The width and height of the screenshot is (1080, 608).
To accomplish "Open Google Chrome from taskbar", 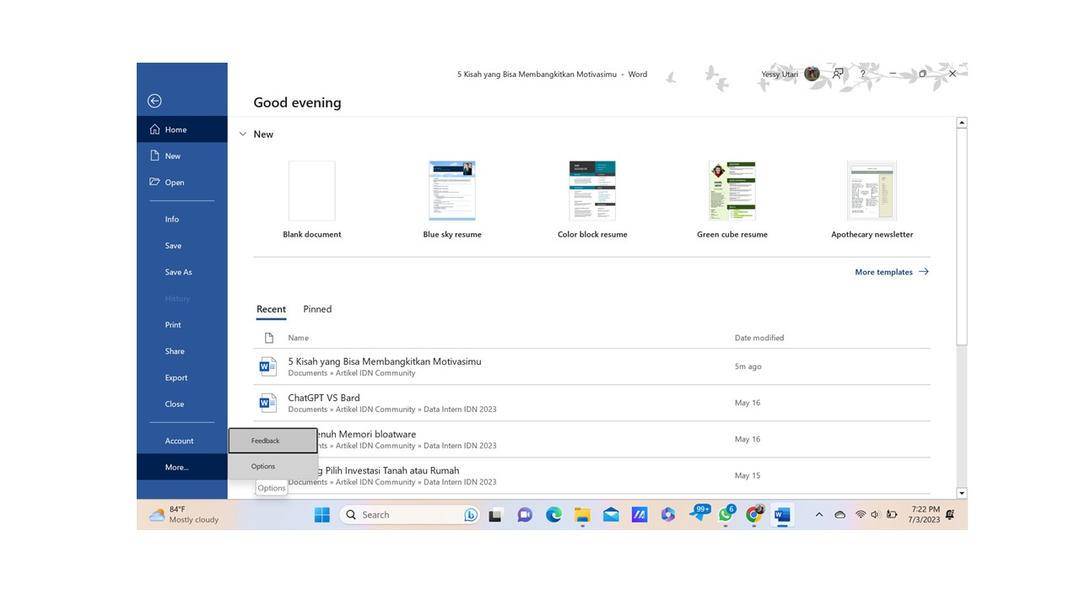I will [755, 514].
